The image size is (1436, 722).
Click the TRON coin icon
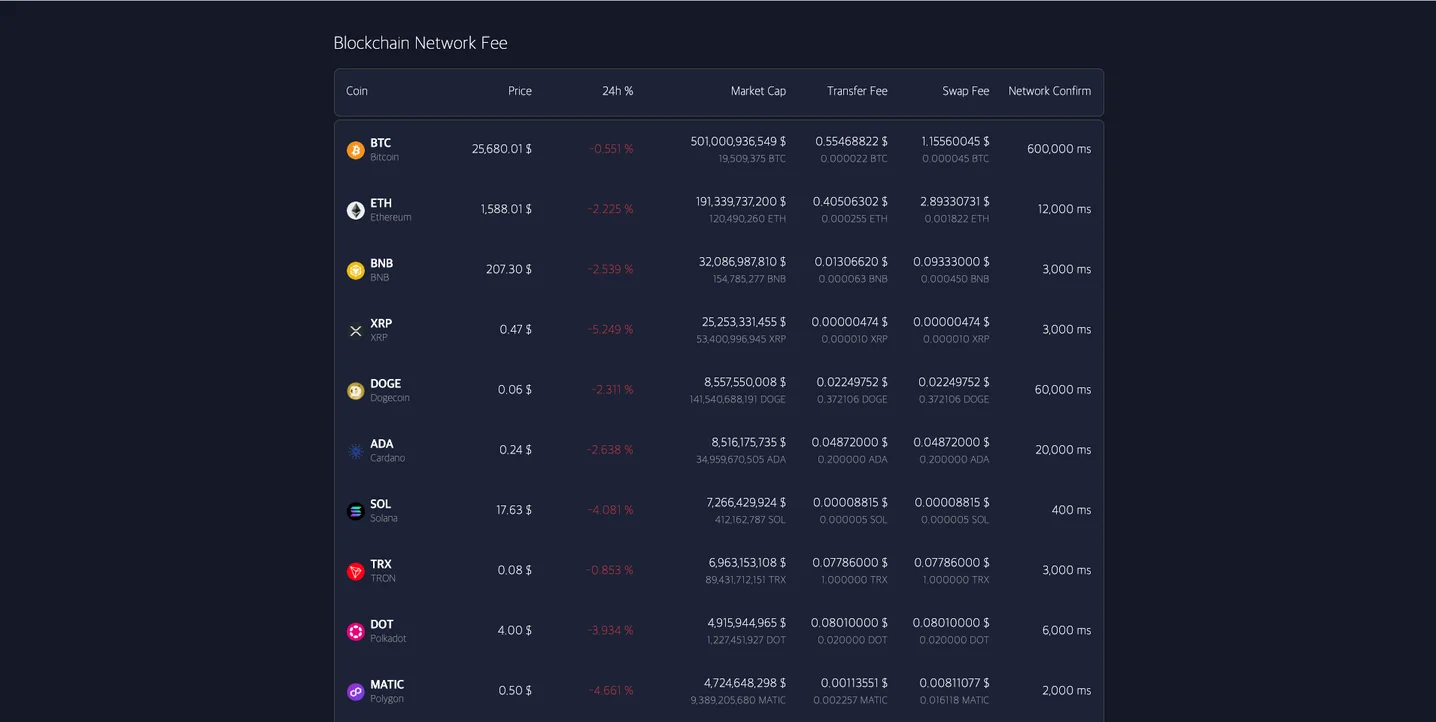355,571
